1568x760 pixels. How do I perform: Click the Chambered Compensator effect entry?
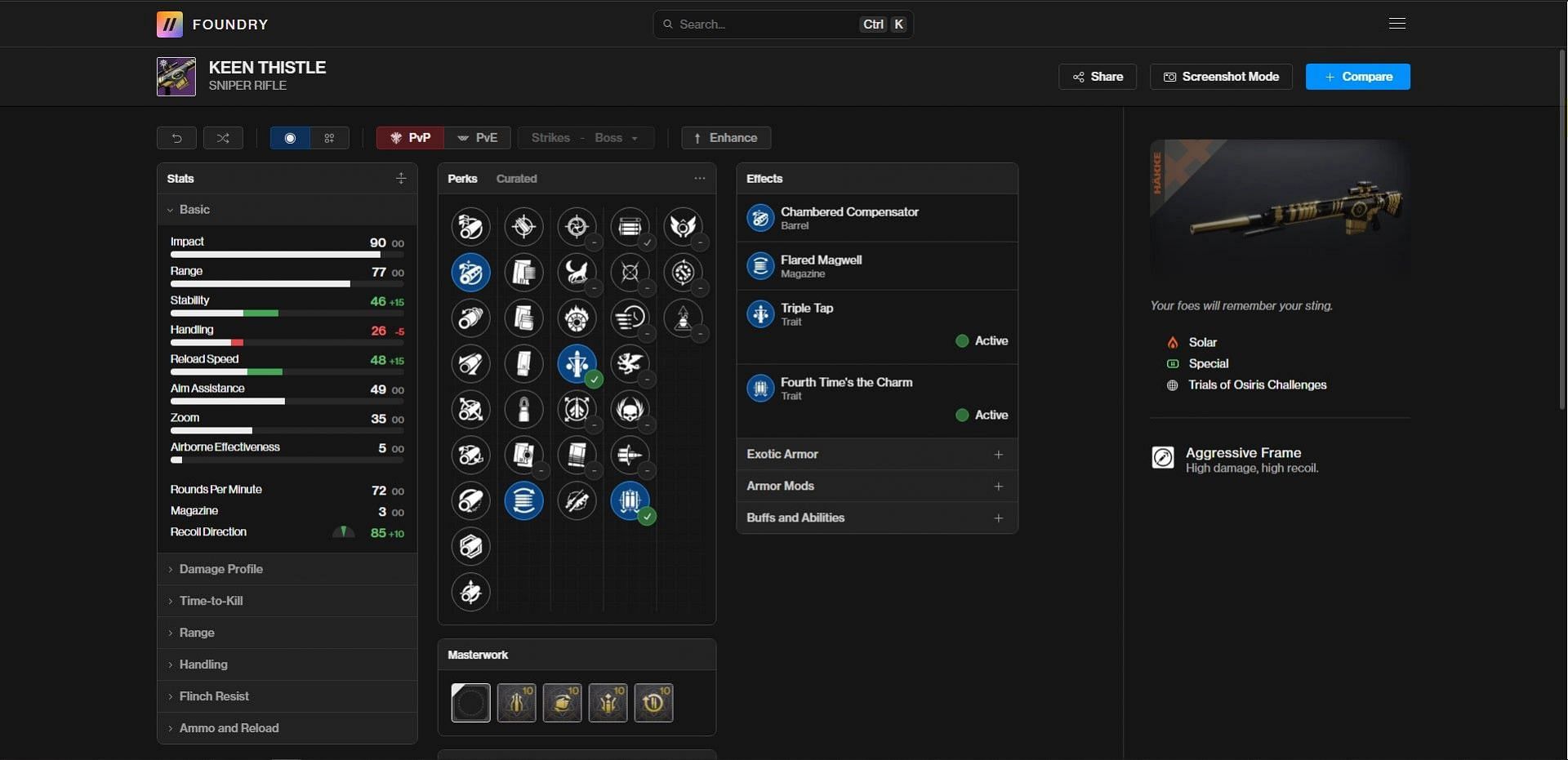(x=877, y=218)
